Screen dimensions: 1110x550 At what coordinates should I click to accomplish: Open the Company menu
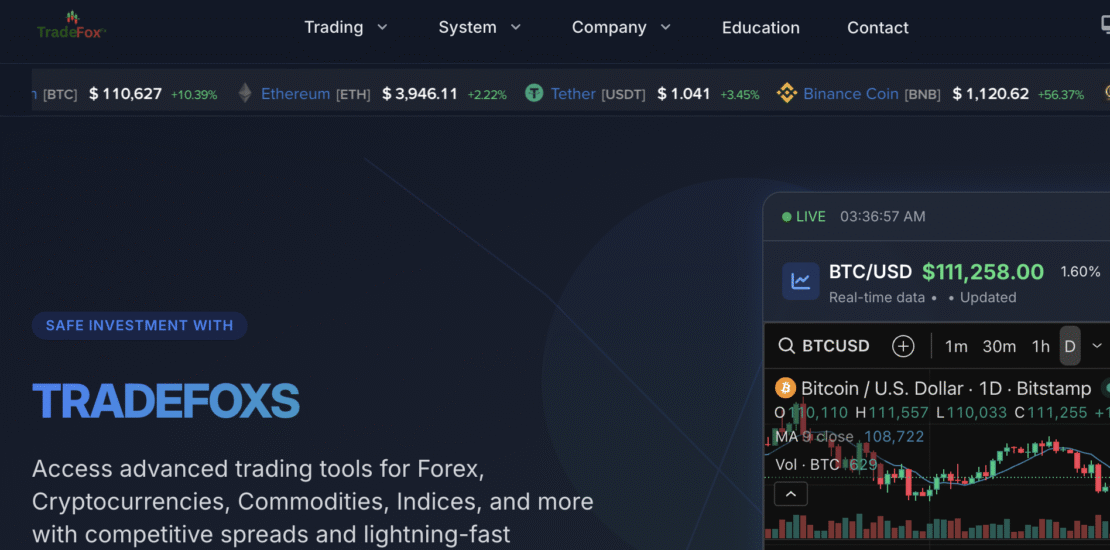coord(609,28)
